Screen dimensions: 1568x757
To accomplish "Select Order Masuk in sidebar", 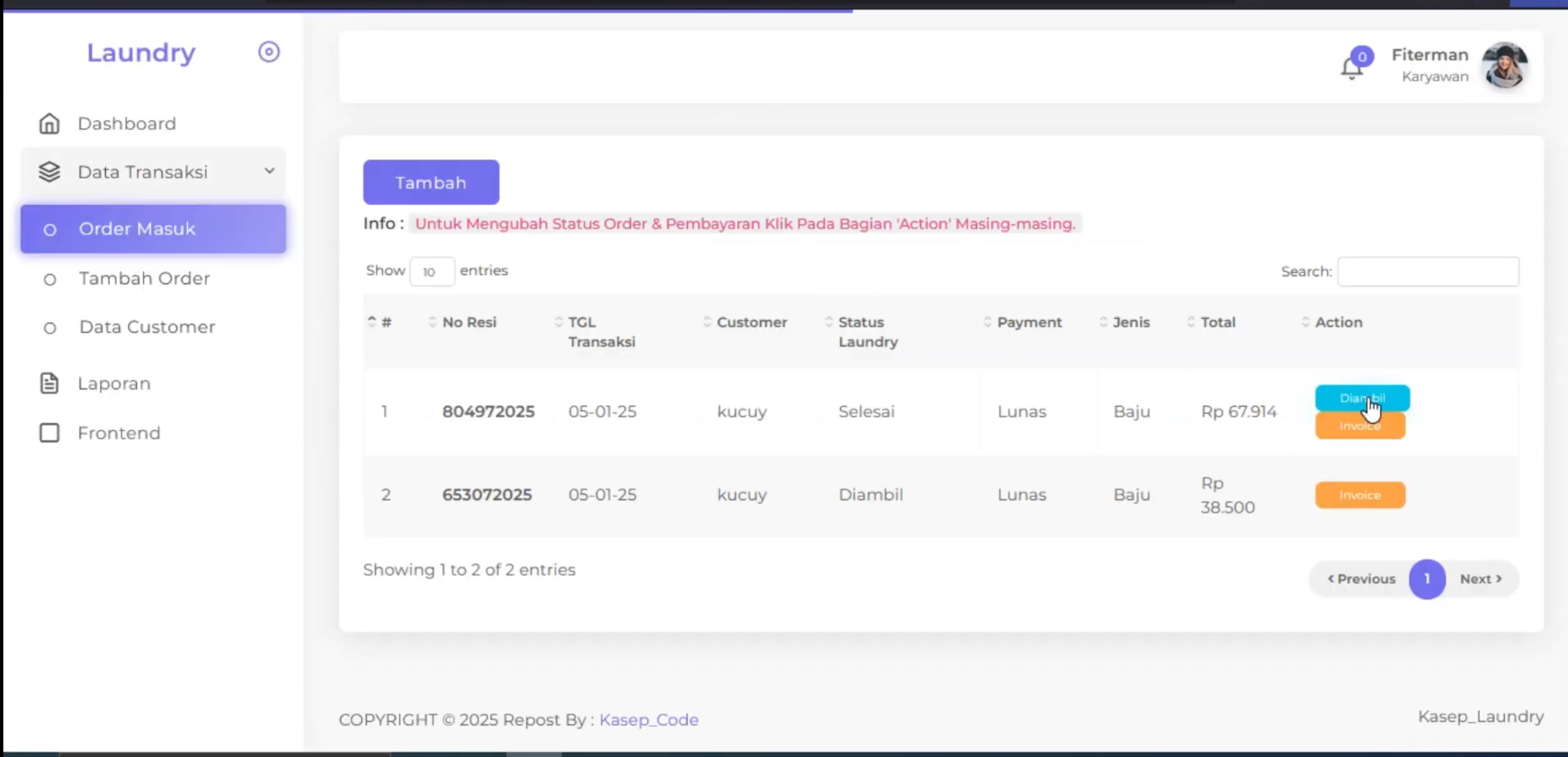I will 153,229.
